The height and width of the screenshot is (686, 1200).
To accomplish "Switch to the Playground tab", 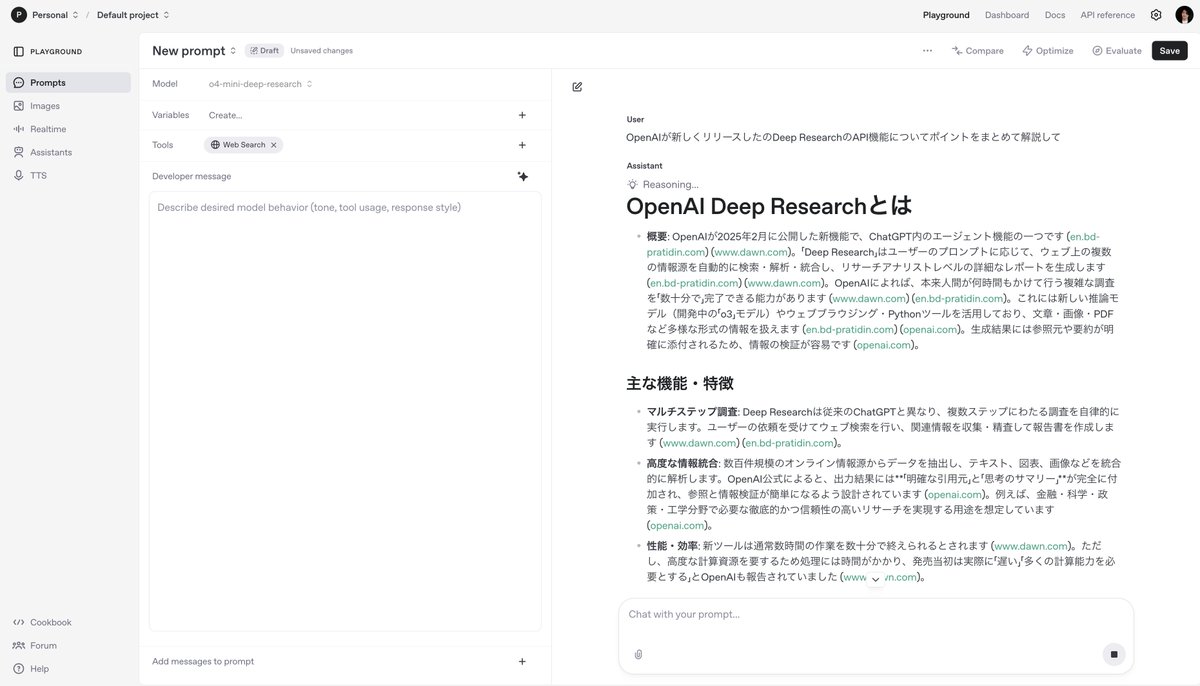I will (946, 15).
